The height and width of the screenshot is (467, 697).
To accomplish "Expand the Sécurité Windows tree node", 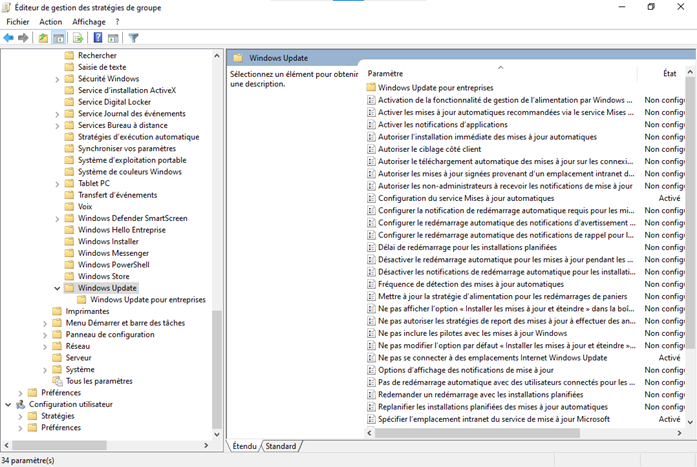I will click(57, 79).
